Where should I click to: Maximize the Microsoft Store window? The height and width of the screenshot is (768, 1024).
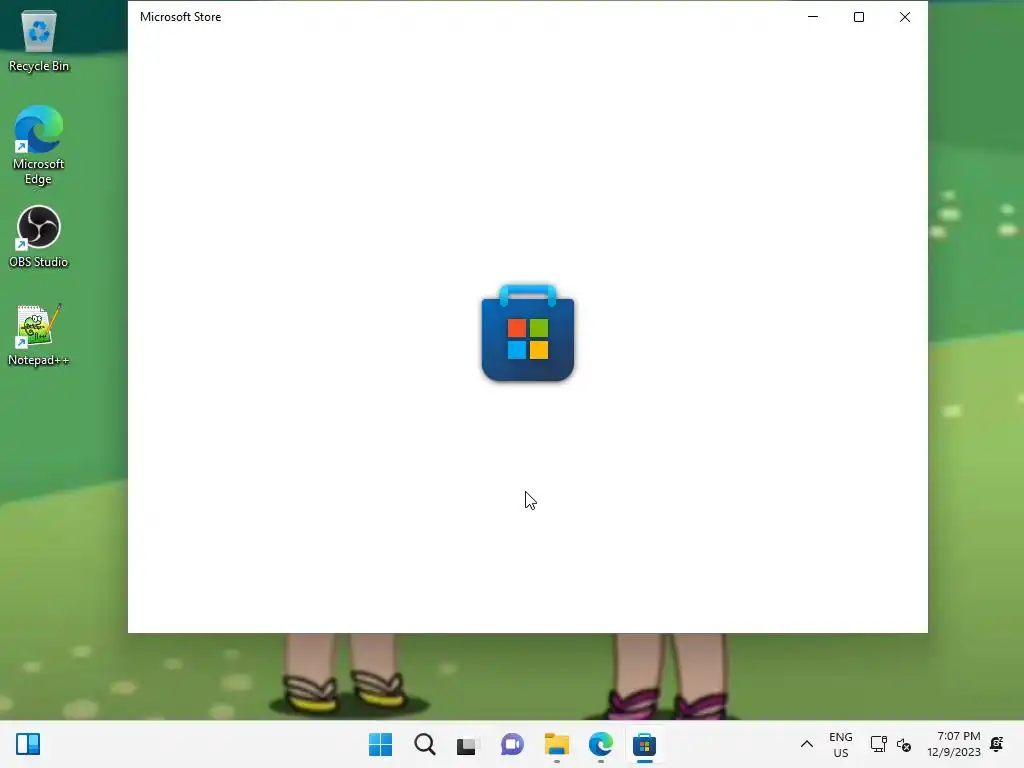tap(859, 17)
